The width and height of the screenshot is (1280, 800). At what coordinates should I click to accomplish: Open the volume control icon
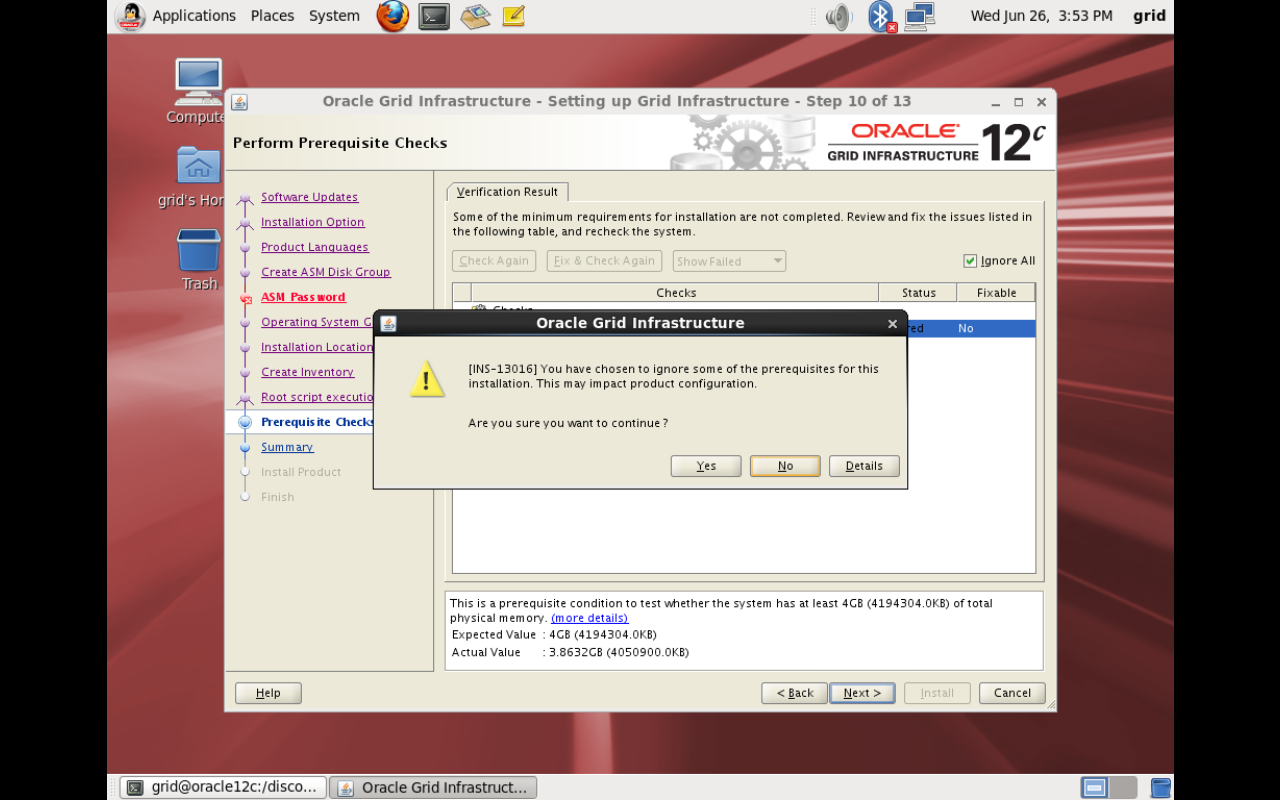839,16
